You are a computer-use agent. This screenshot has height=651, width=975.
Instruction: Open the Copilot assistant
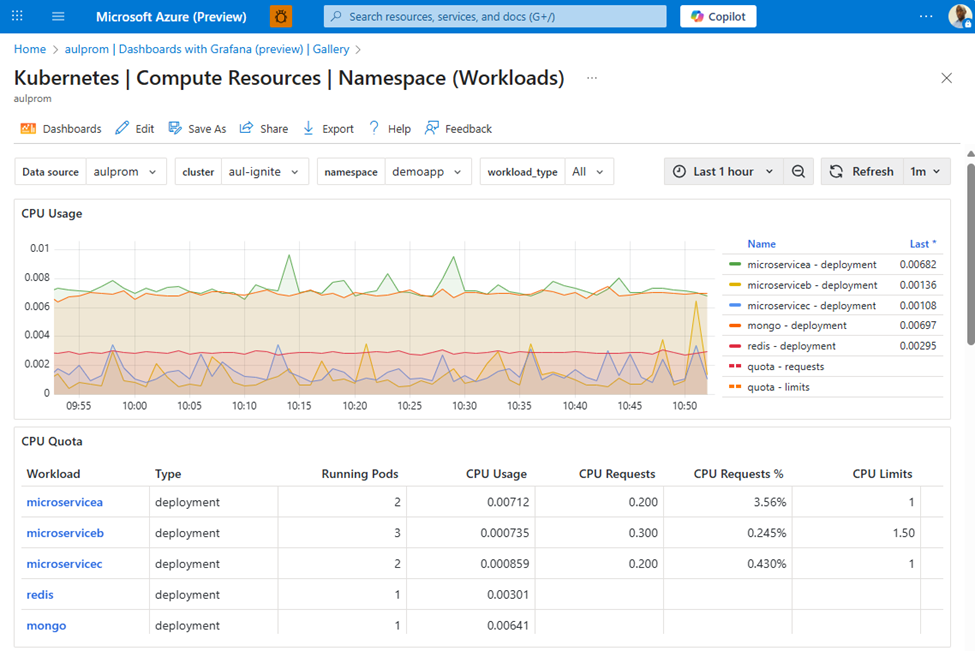pyautogui.click(x=718, y=16)
